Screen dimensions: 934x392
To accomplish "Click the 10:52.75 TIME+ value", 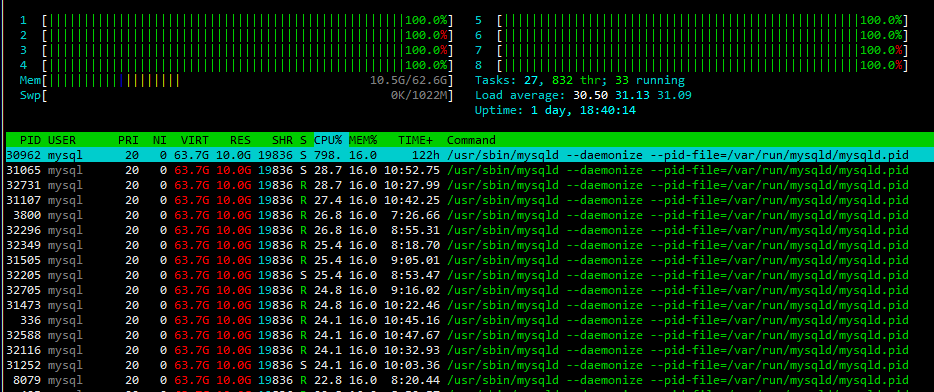I will tap(412, 170).
